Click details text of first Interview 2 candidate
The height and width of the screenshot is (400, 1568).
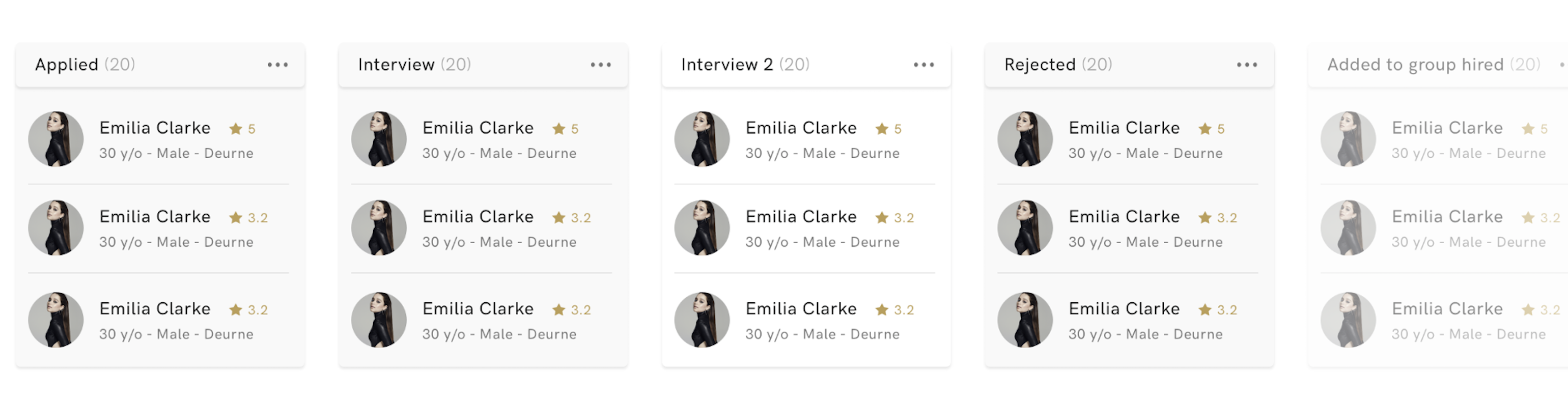click(x=823, y=153)
